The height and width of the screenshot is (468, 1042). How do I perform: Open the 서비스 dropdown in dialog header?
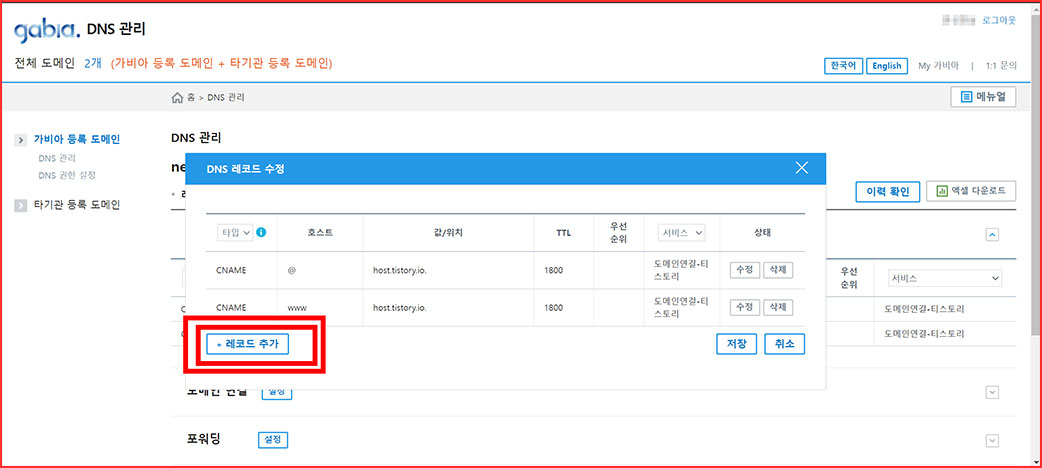tap(681, 233)
